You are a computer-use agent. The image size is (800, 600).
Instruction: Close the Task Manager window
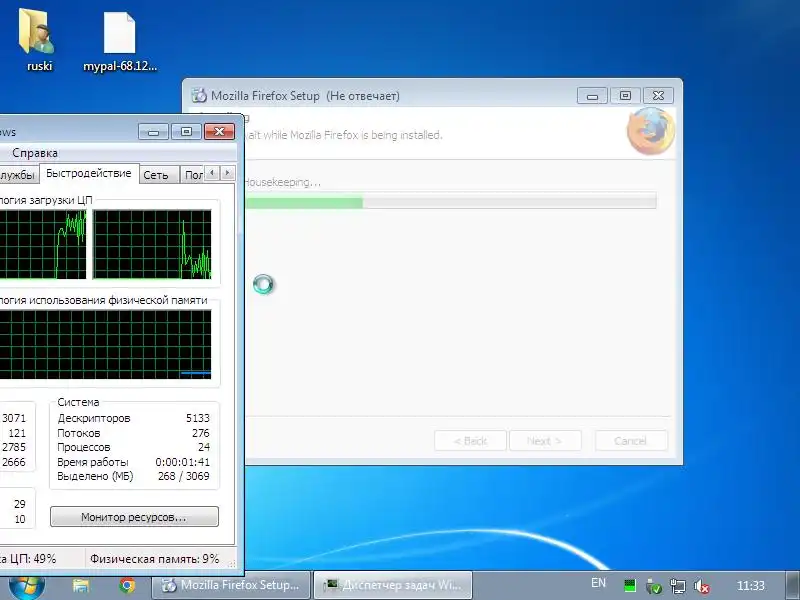click(219, 132)
